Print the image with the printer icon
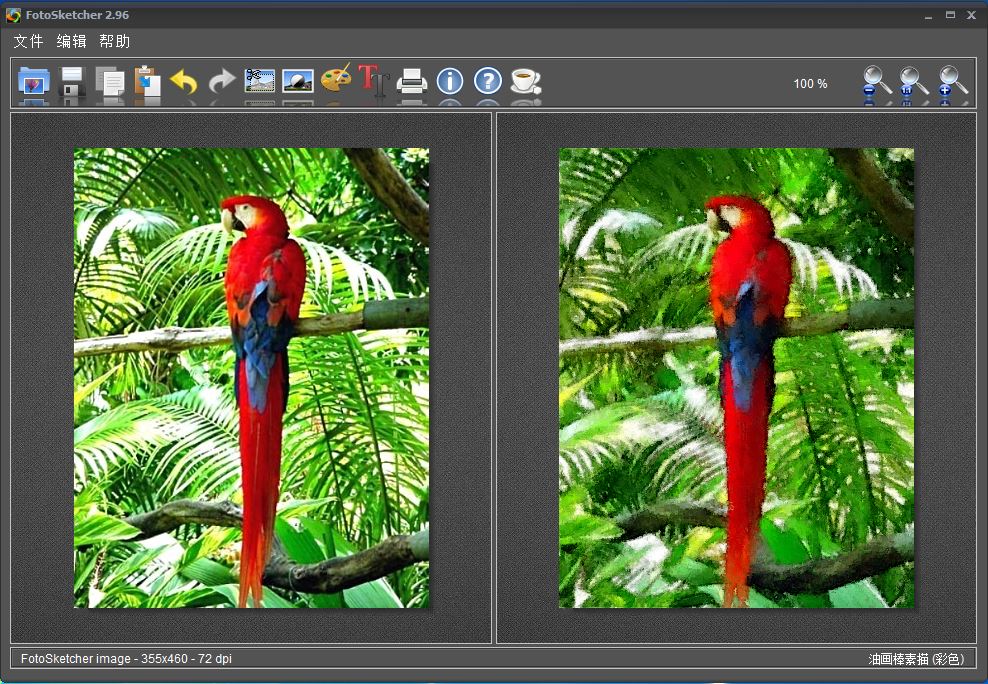988x684 pixels. coord(412,81)
